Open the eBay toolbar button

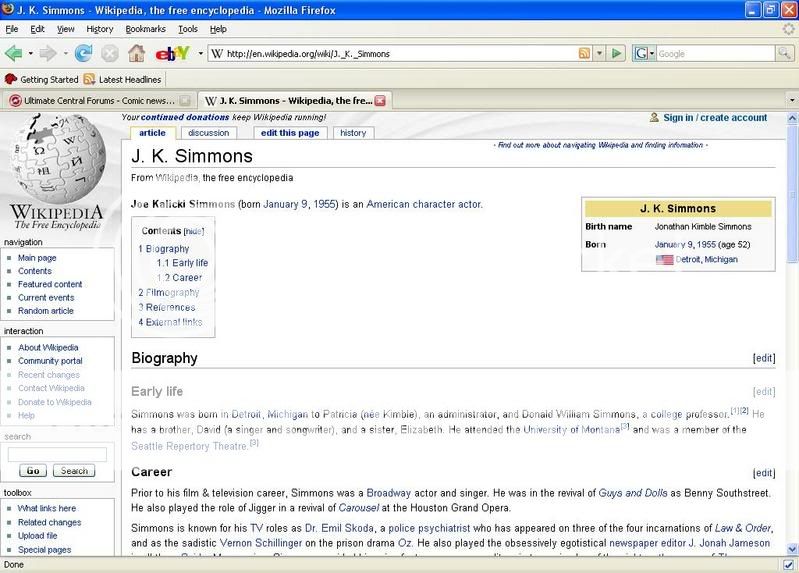172,53
